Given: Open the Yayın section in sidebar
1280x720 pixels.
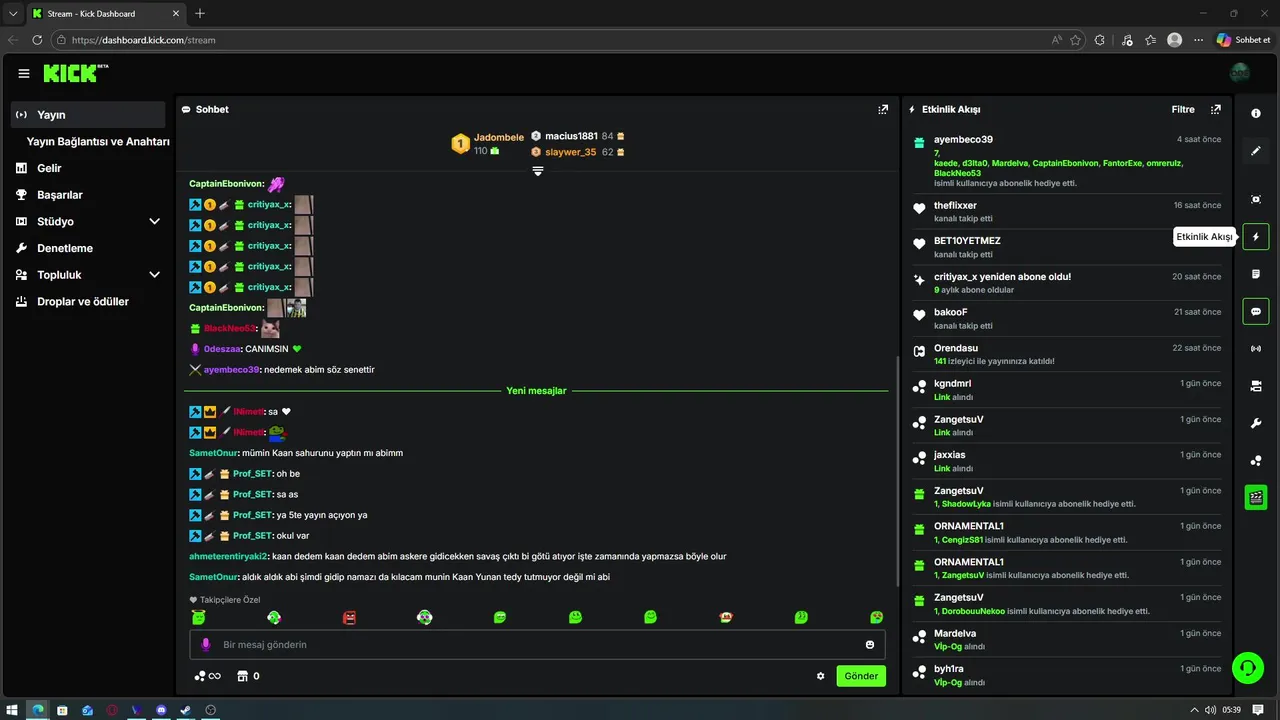Looking at the screenshot, I should pyautogui.click(x=88, y=115).
